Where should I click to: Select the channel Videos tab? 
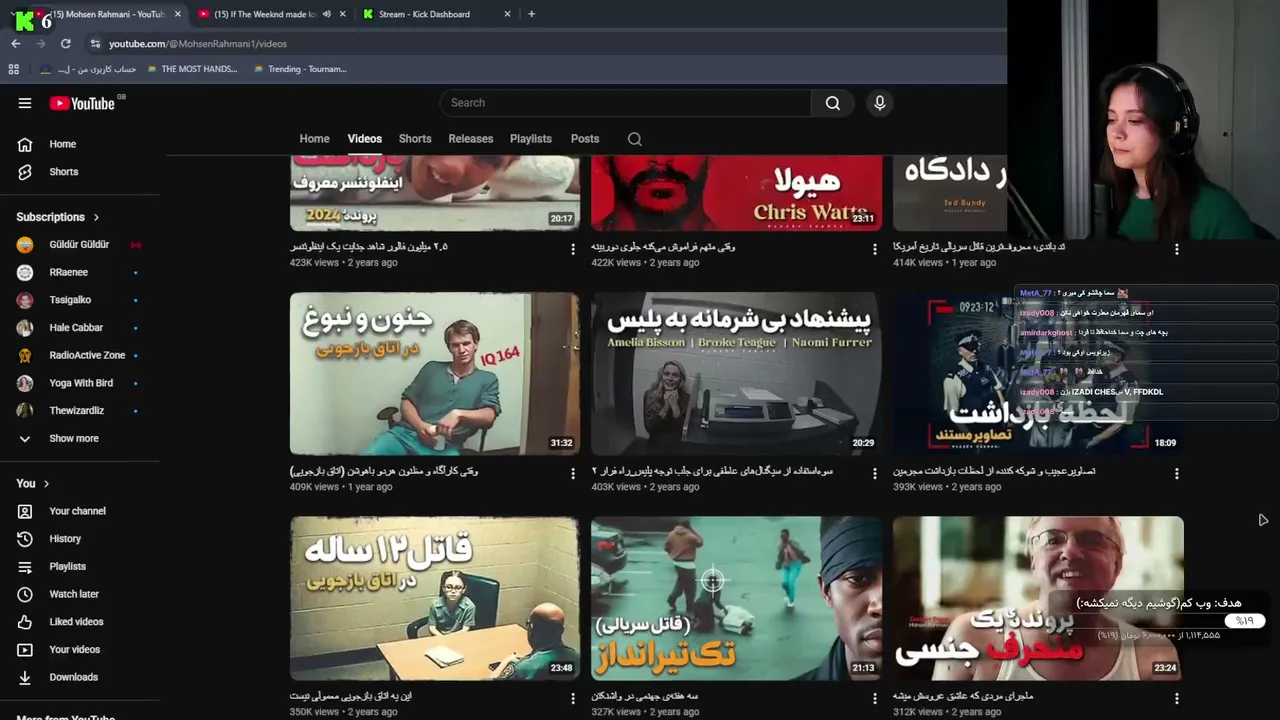point(364,139)
